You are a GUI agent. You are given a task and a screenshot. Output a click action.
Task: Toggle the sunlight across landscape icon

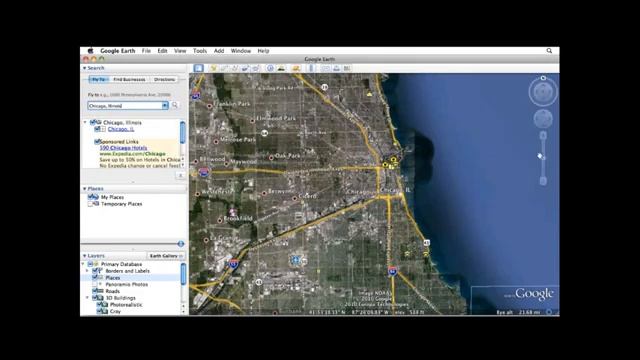(x=281, y=68)
